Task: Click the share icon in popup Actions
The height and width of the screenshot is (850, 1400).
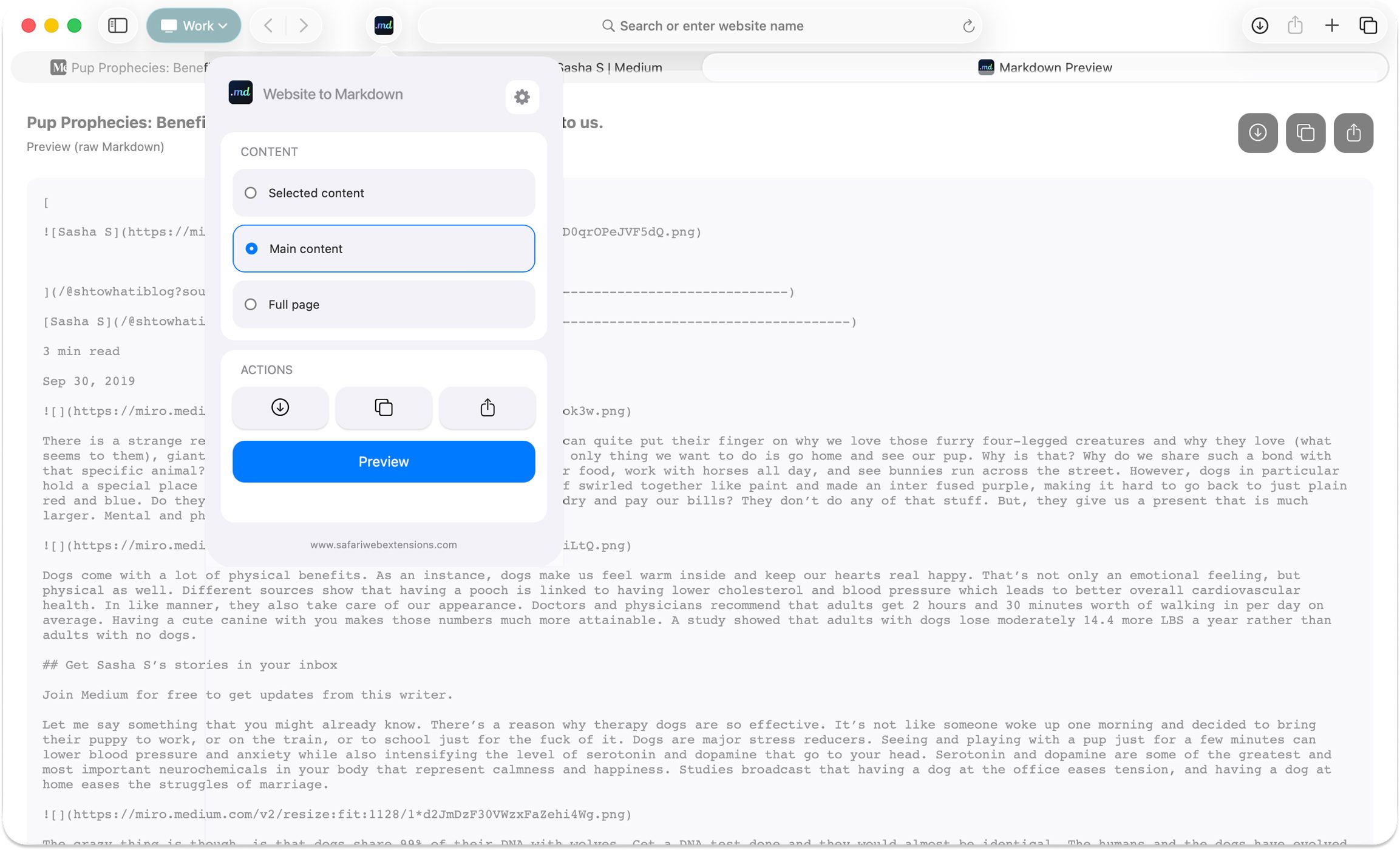Action: [487, 407]
